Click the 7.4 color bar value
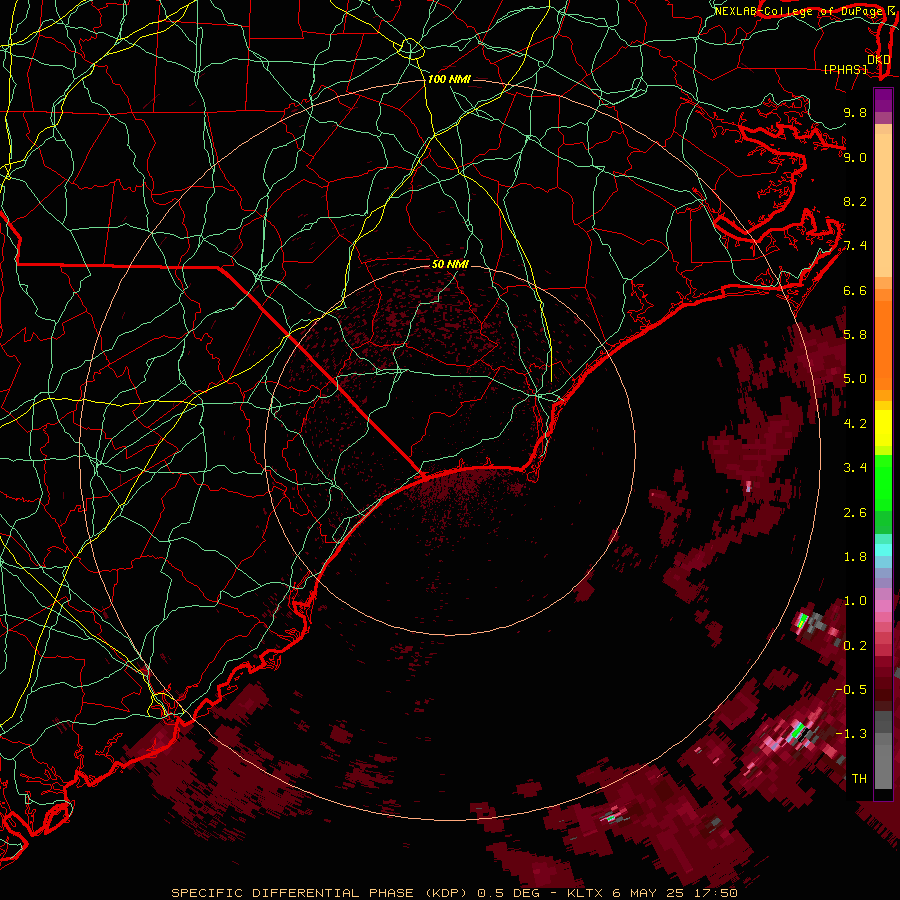900x900 pixels. coord(855,246)
